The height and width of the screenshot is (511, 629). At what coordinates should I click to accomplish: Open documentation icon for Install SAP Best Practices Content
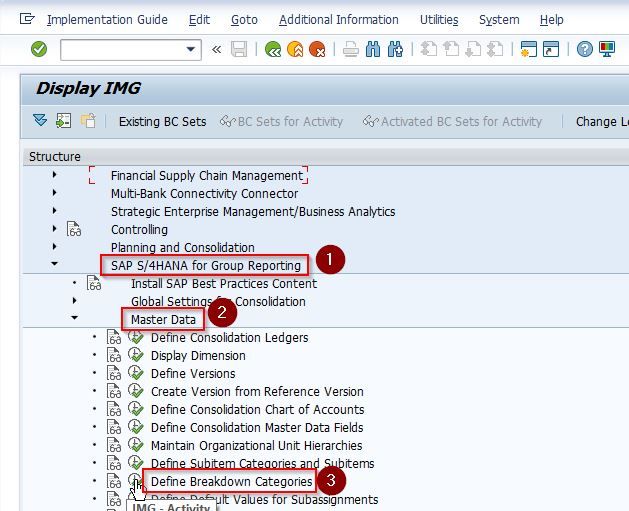(x=94, y=283)
